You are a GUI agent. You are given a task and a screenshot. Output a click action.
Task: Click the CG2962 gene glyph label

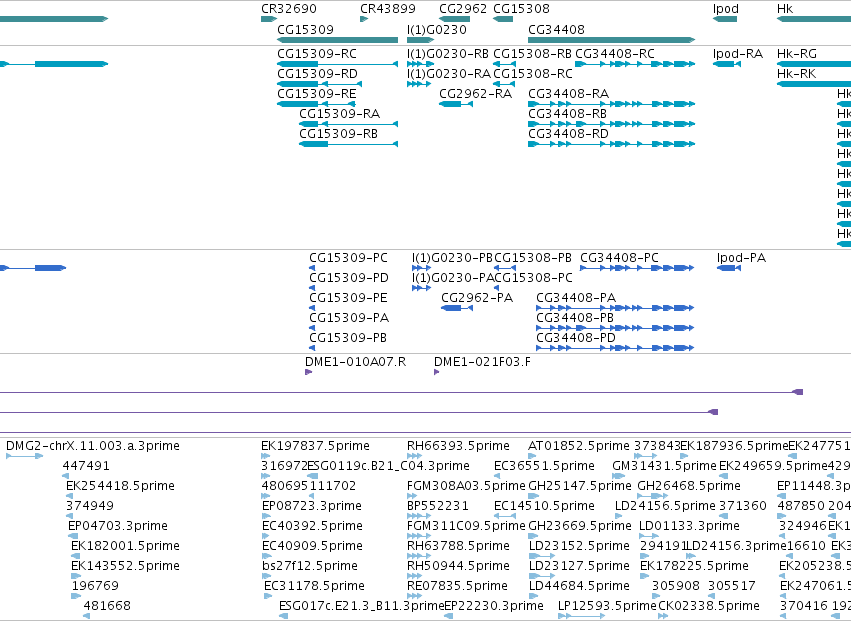tap(463, 9)
